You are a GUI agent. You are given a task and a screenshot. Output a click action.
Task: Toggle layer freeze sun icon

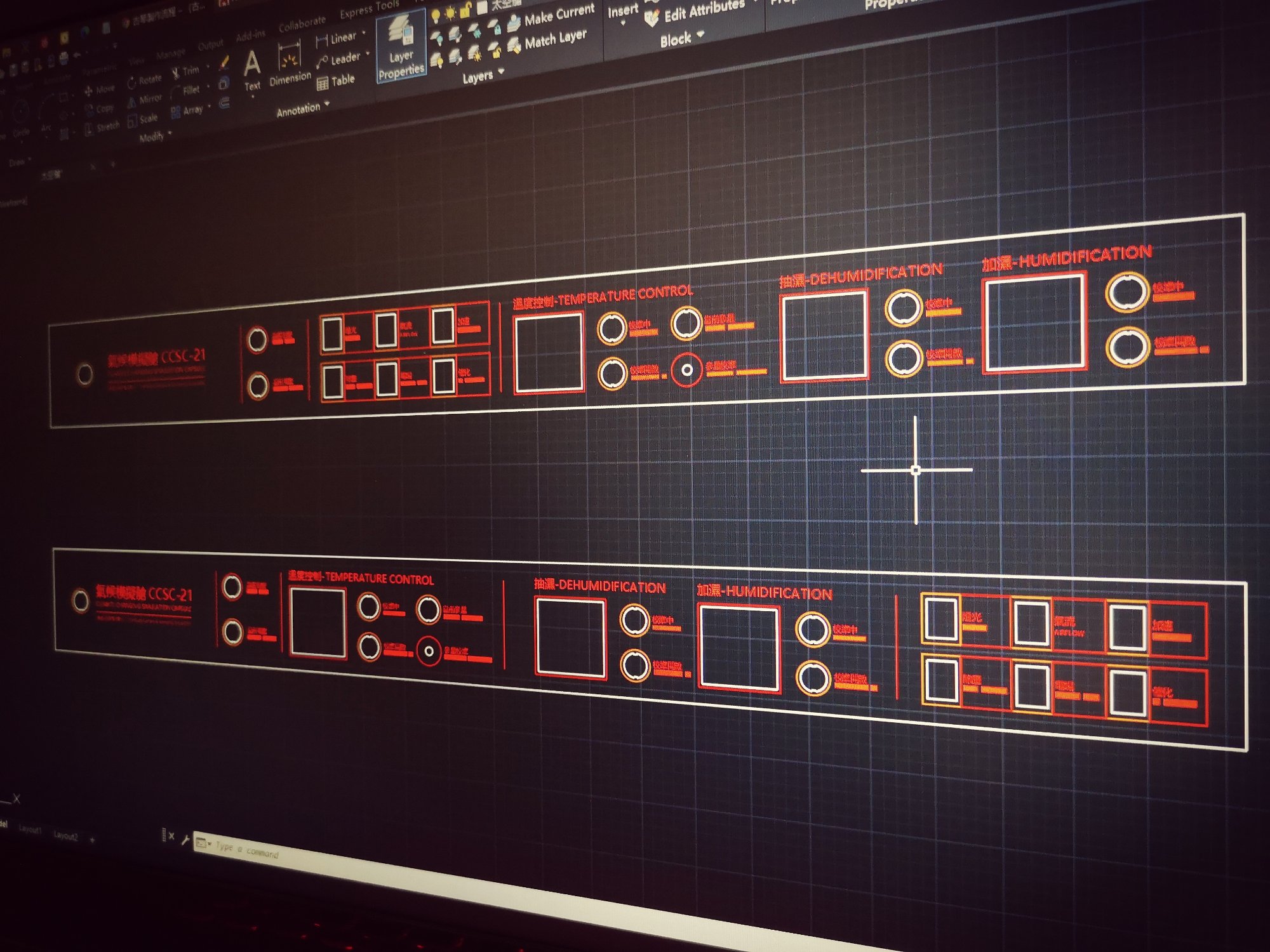pos(450,13)
